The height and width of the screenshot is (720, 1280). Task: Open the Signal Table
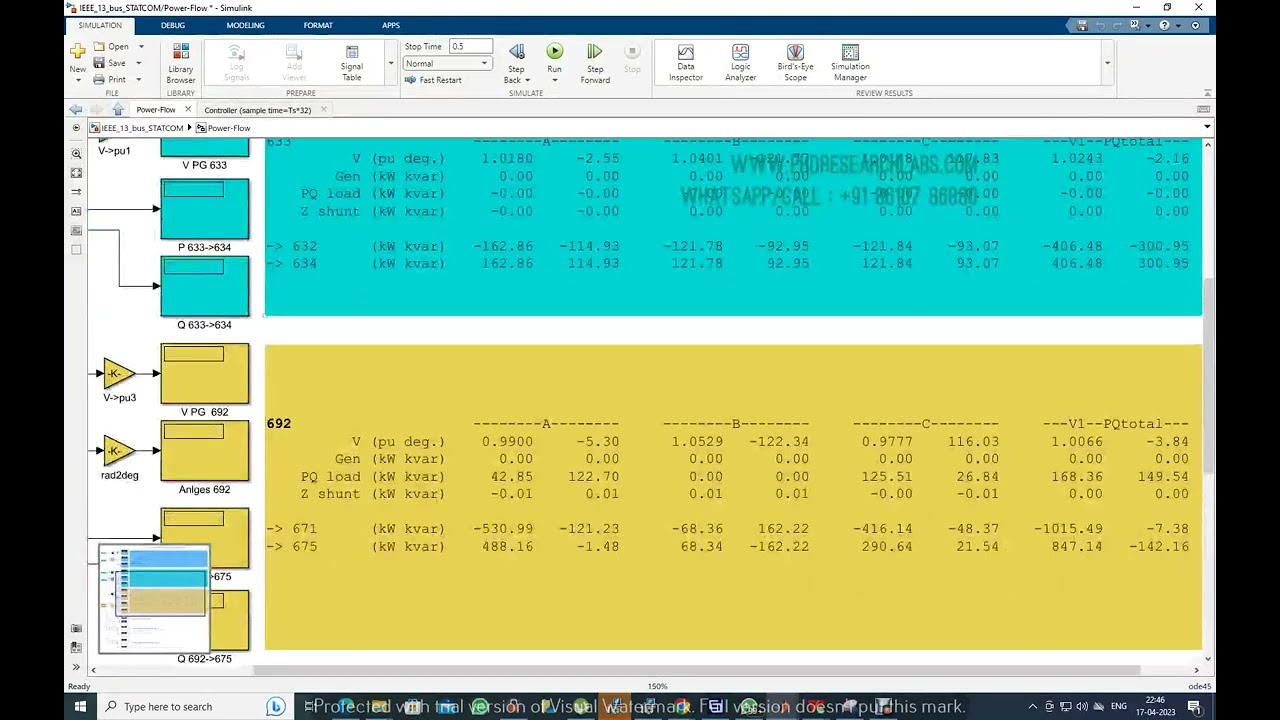pos(352,63)
